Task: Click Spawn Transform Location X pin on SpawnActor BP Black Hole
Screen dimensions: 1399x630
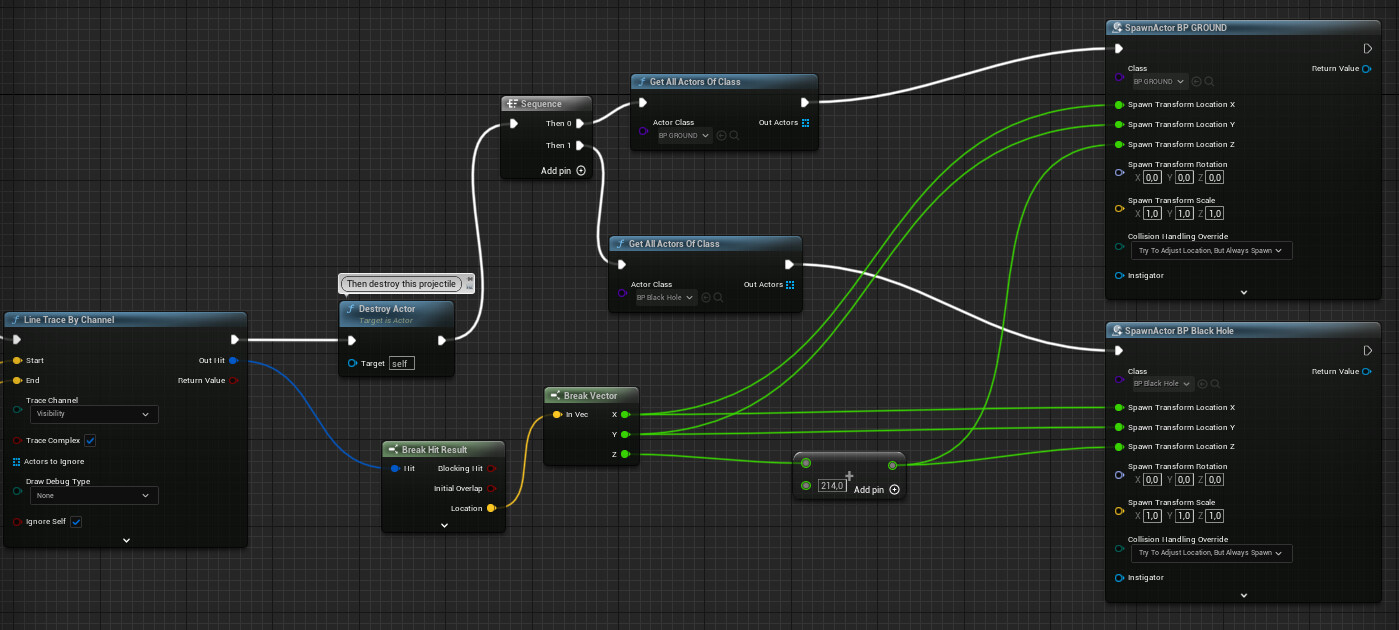Action: (x=1119, y=407)
